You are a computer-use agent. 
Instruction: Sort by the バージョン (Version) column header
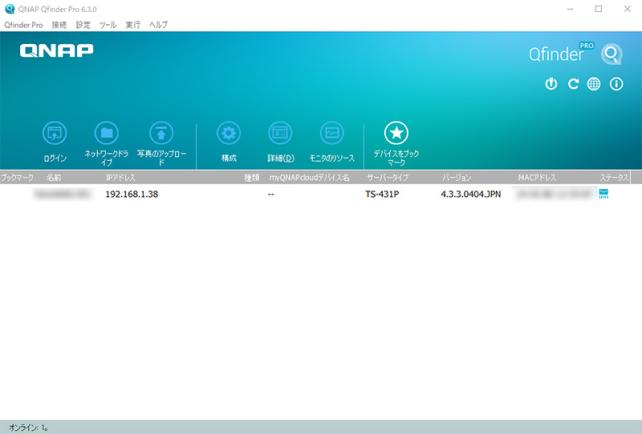point(456,178)
